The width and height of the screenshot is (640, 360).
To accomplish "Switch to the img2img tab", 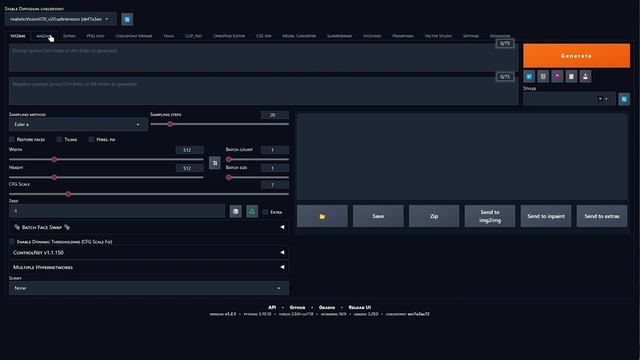I will 44,36.
